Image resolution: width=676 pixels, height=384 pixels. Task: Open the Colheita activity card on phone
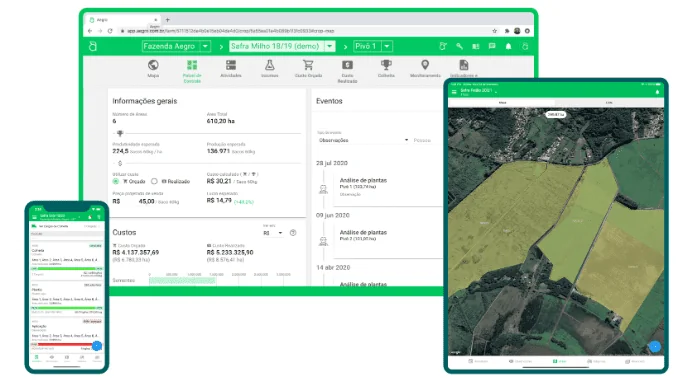point(66,260)
